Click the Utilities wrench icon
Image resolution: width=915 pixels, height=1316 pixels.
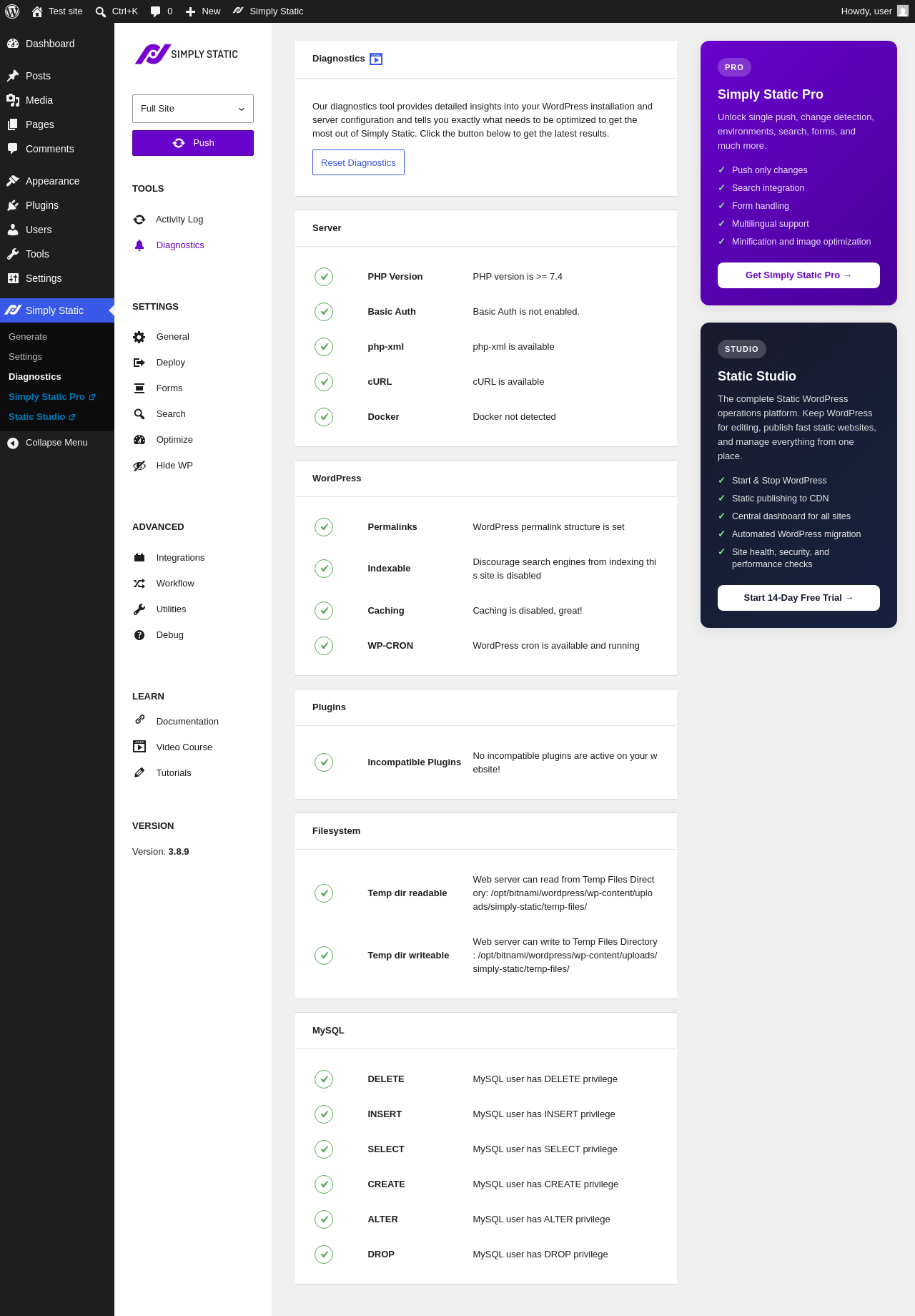139,609
